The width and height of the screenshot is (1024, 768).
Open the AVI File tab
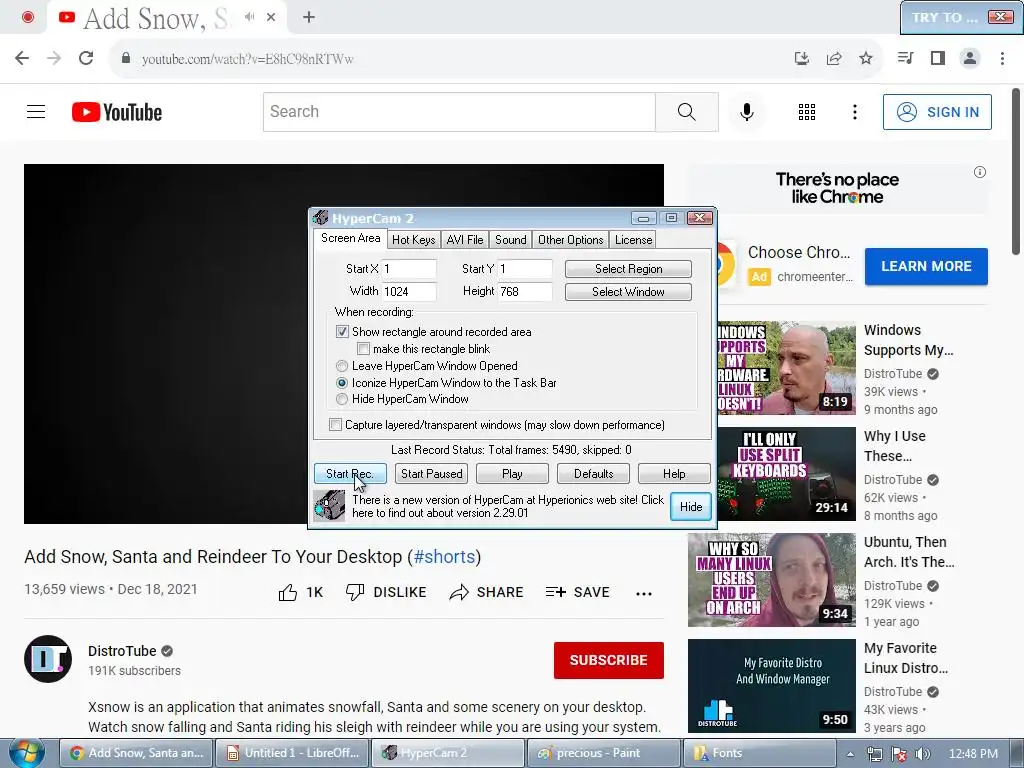pyautogui.click(x=464, y=240)
